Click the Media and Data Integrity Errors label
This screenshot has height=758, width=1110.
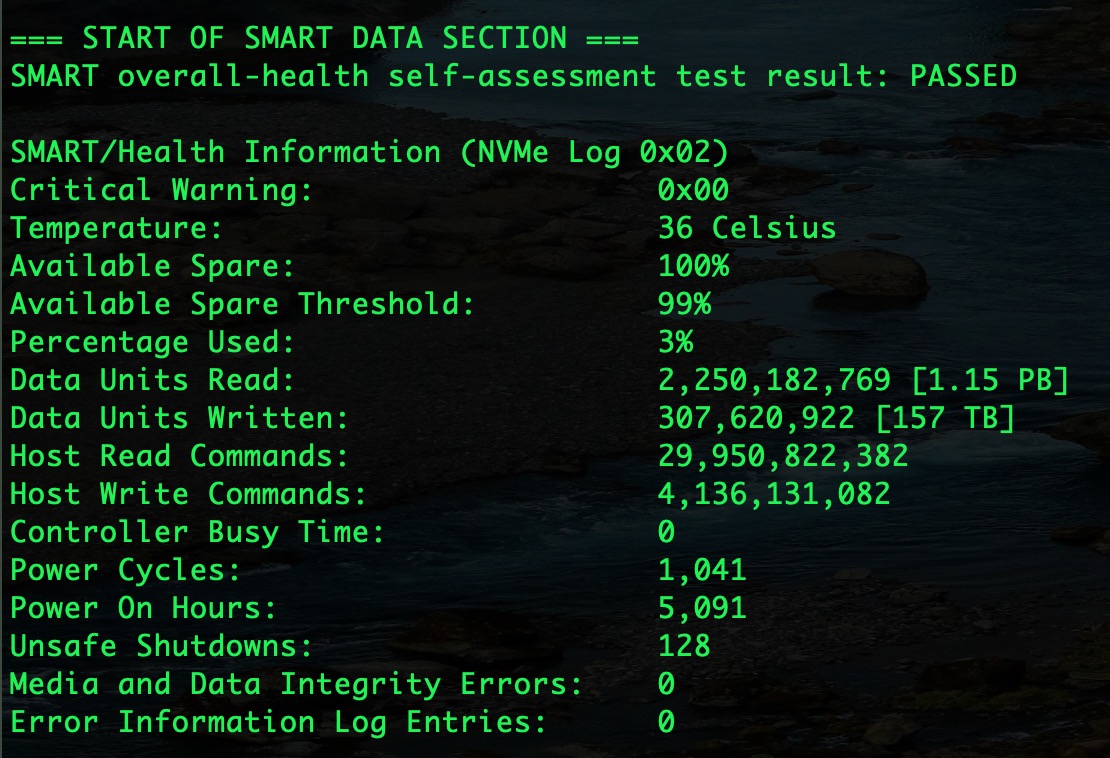296,684
